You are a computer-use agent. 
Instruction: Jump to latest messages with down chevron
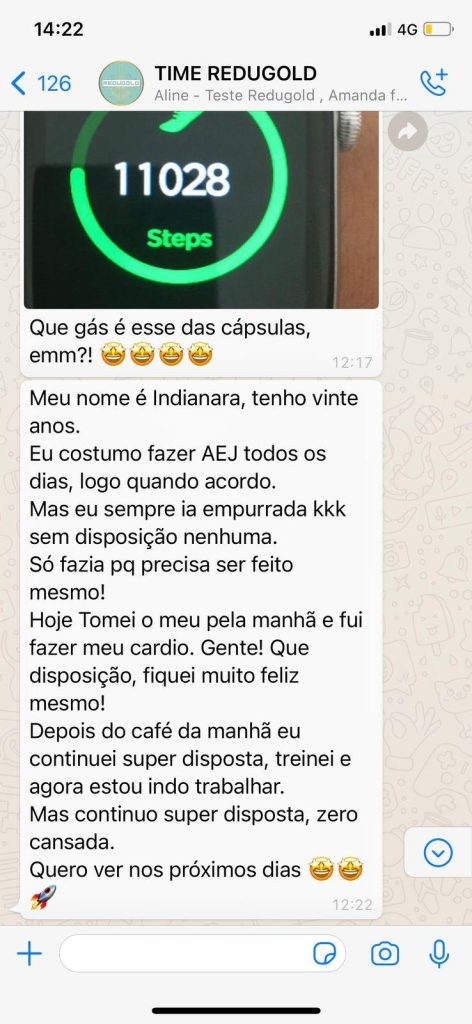pos(438,852)
